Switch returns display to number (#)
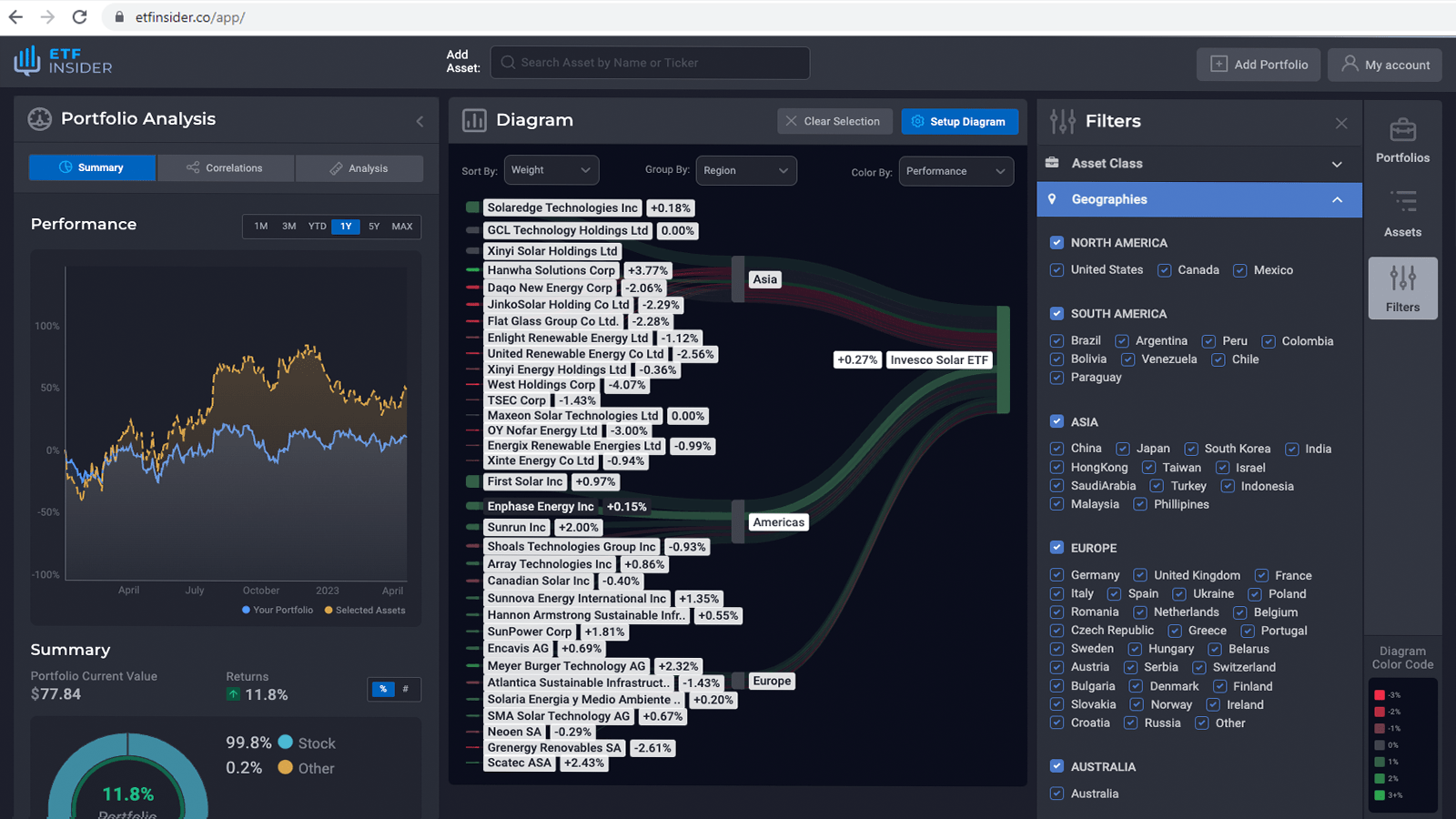Screen dimensions: 1456x819 tap(406, 689)
